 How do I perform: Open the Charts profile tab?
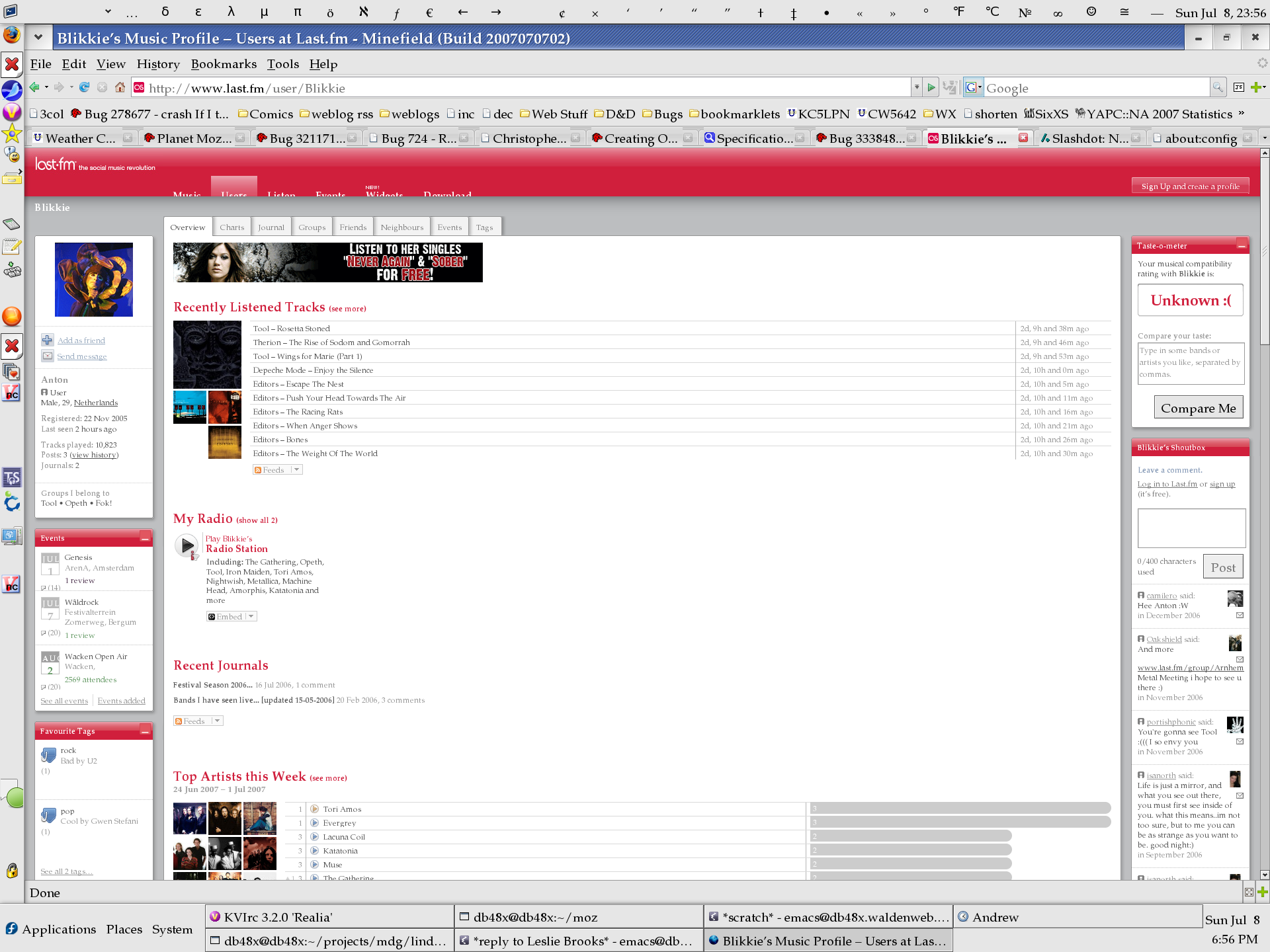point(232,227)
